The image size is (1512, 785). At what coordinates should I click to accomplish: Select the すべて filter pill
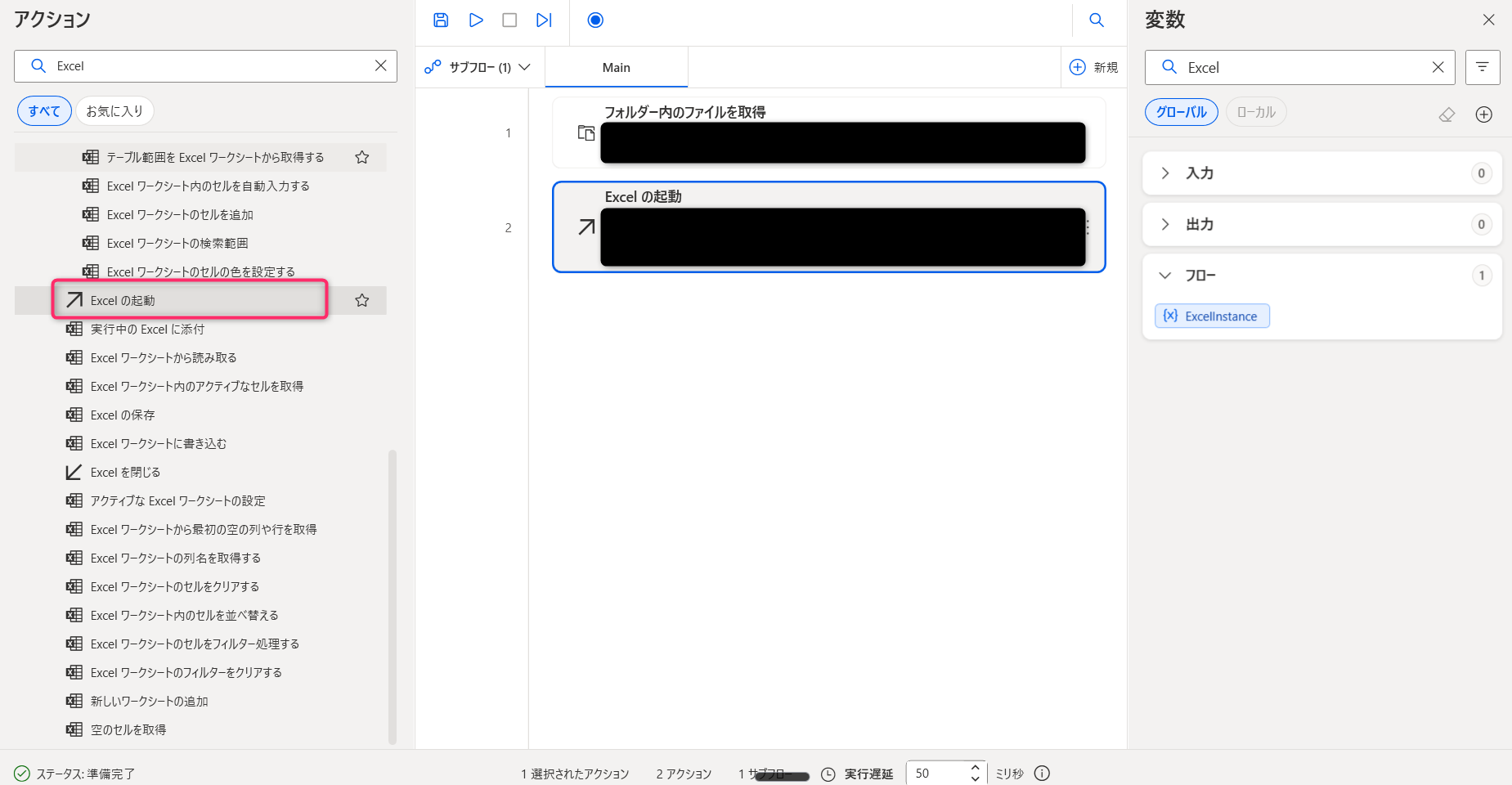[x=44, y=111]
